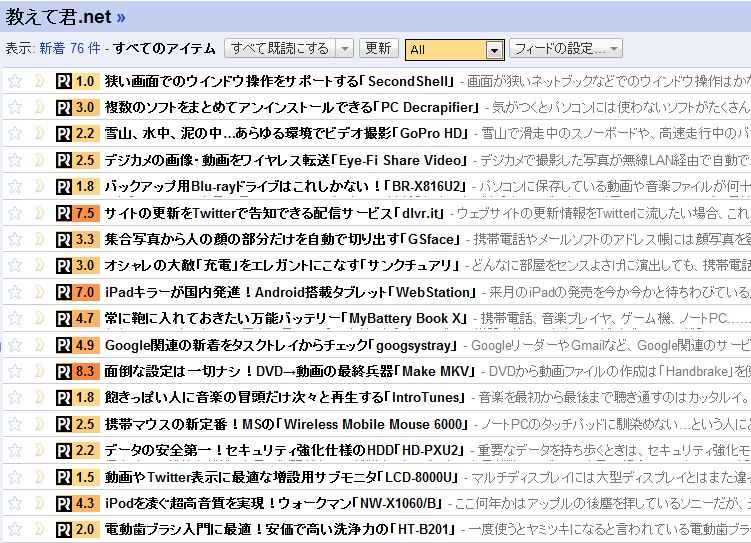Open the MyBattery Book X article title
The width and height of the screenshot is (751, 543).
pos(286,318)
